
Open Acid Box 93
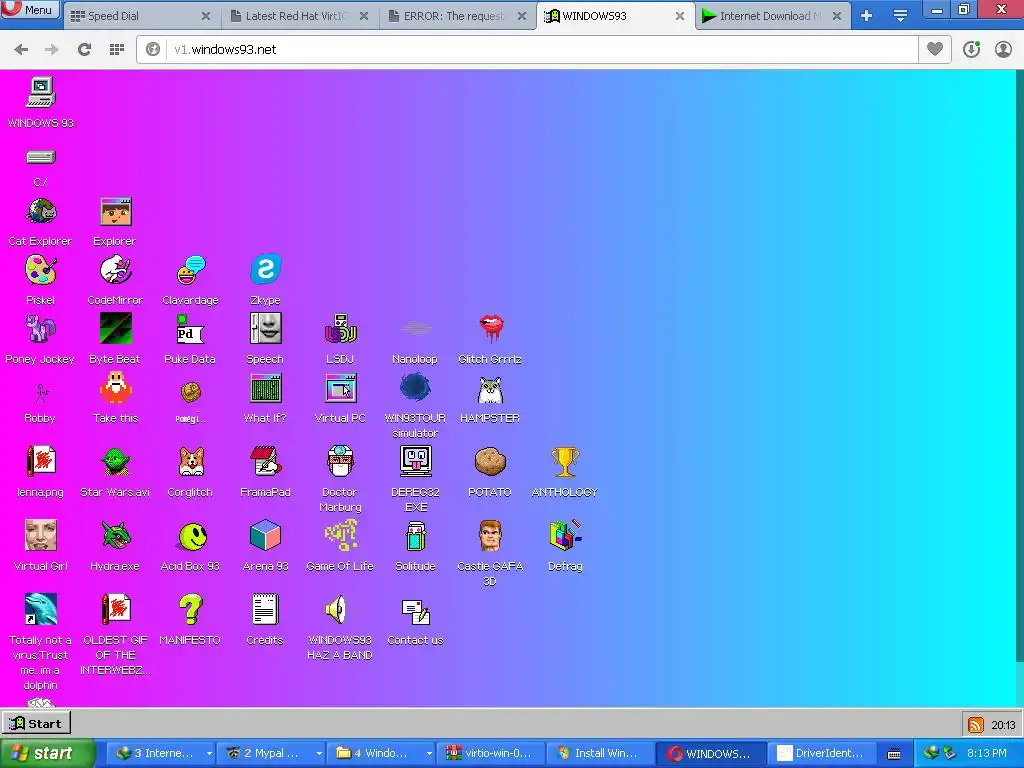(192, 537)
